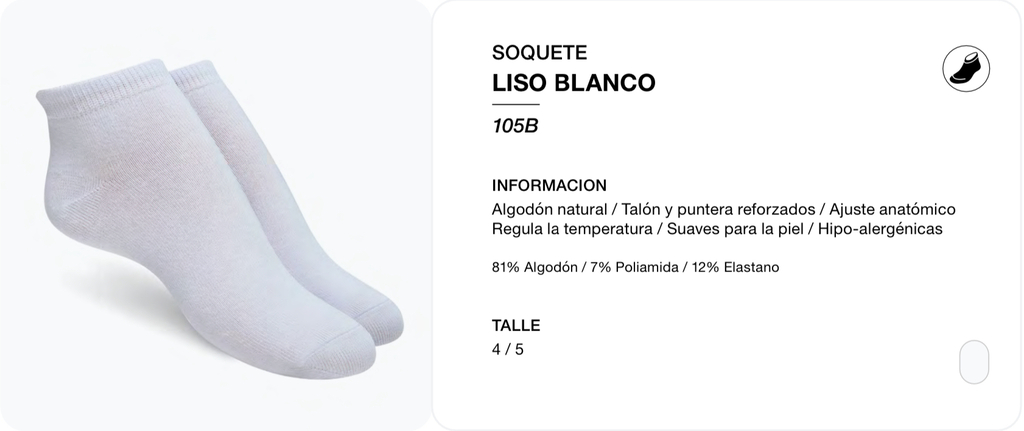Screen dimensions: 1024x431
Task: Click the divider line under the title
Action: [515, 104]
